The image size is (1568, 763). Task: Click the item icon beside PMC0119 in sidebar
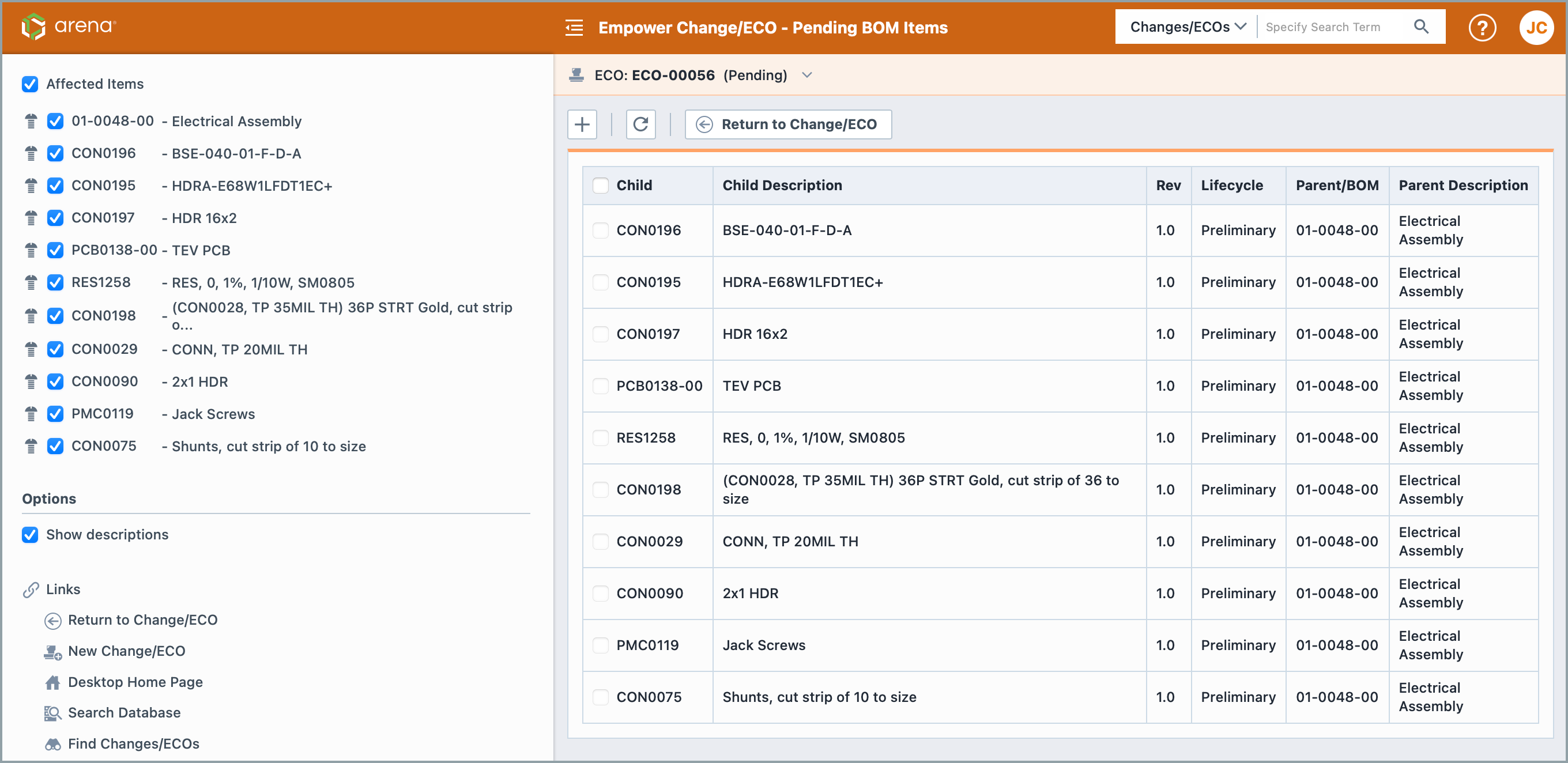pos(31,414)
